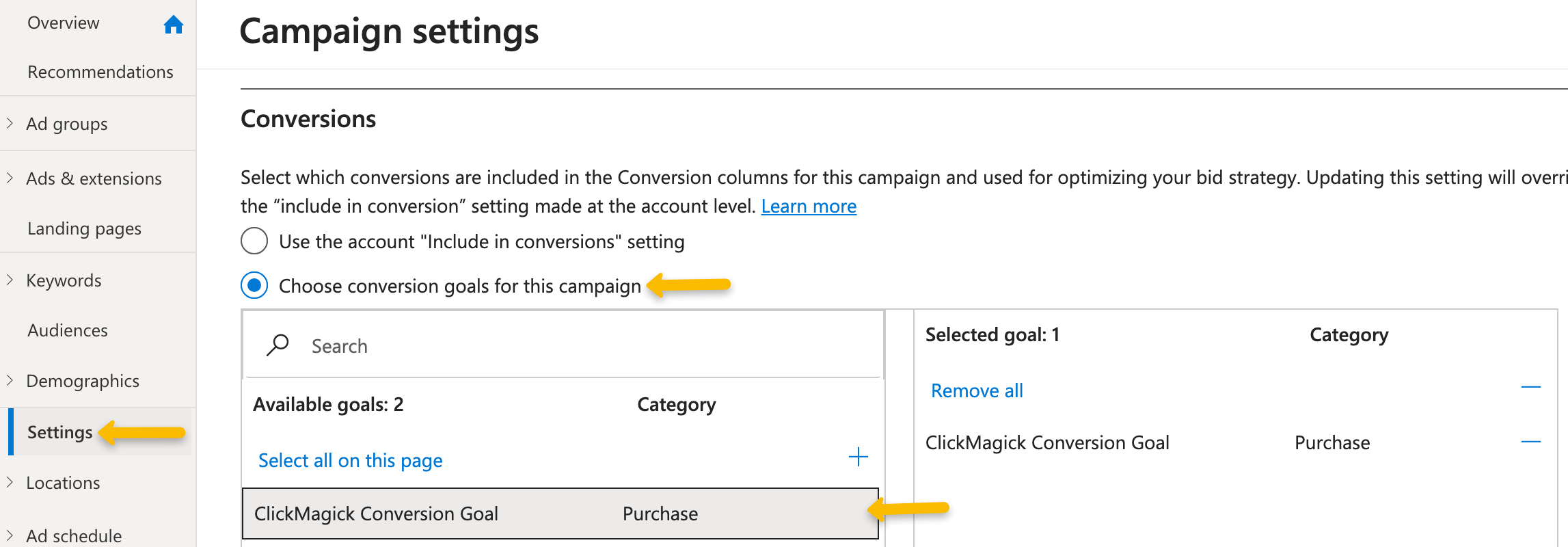Expand Ads & extensions chevron
This screenshot has width=1568, height=547.
[10, 178]
